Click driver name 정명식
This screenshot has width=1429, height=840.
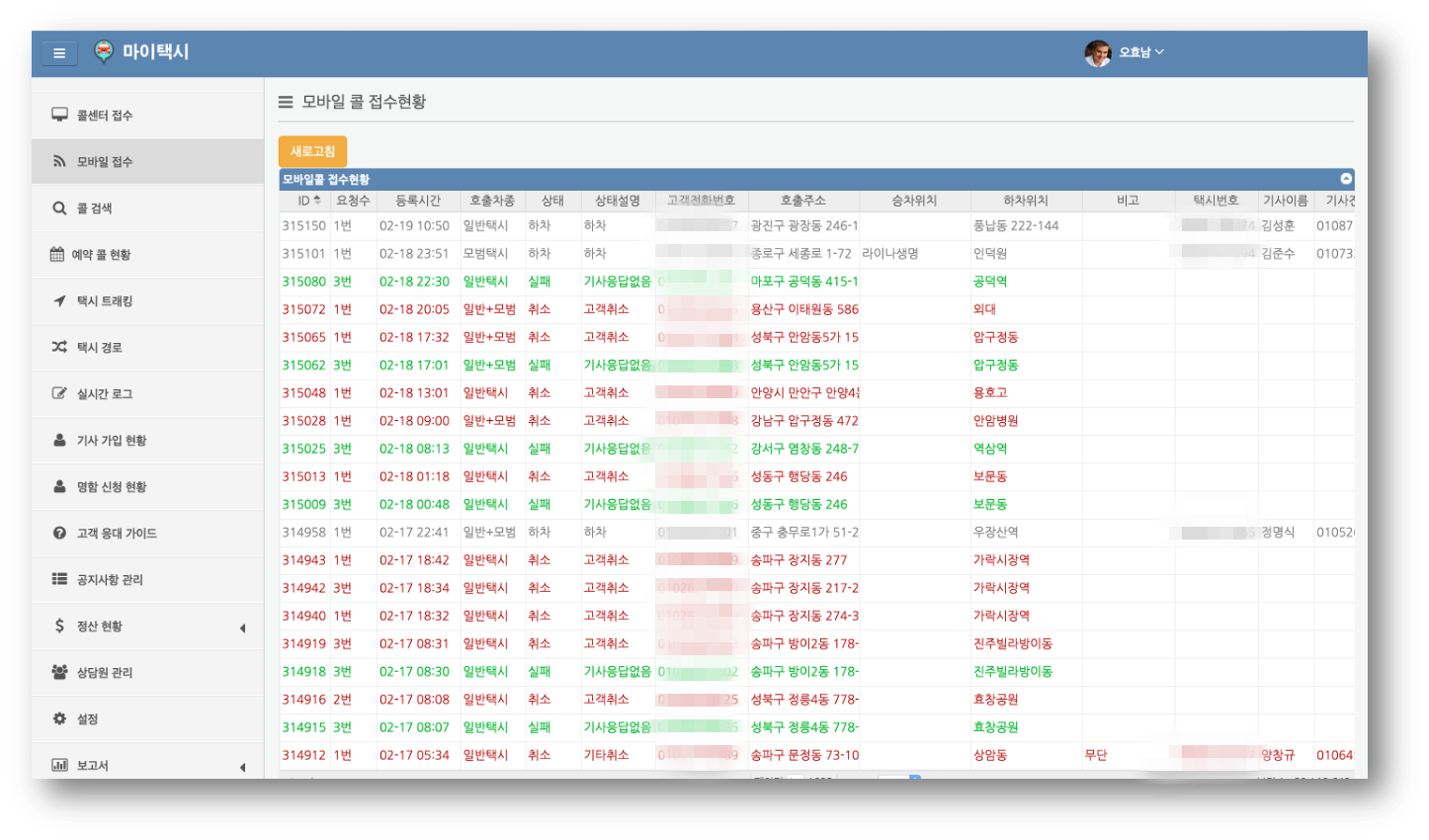(1278, 532)
